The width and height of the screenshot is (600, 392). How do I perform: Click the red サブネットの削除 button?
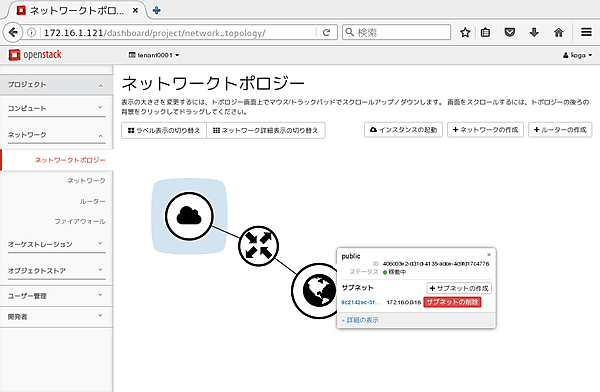(x=452, y=302)
